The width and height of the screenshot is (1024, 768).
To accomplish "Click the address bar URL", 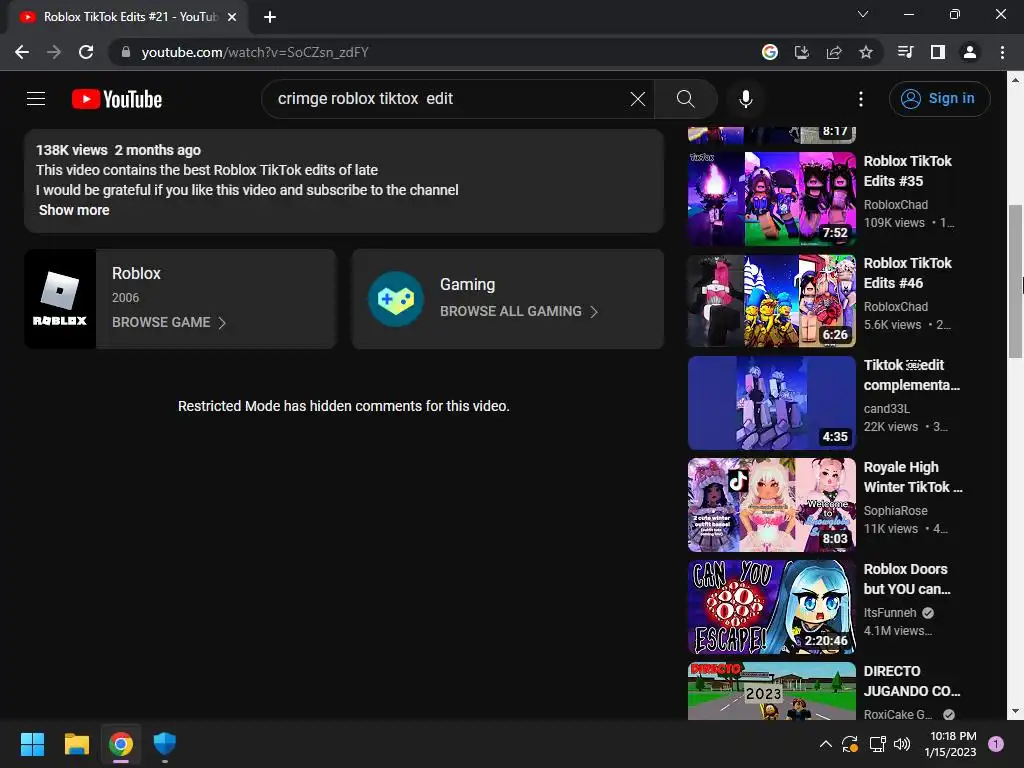I will [x=255, y=52].
